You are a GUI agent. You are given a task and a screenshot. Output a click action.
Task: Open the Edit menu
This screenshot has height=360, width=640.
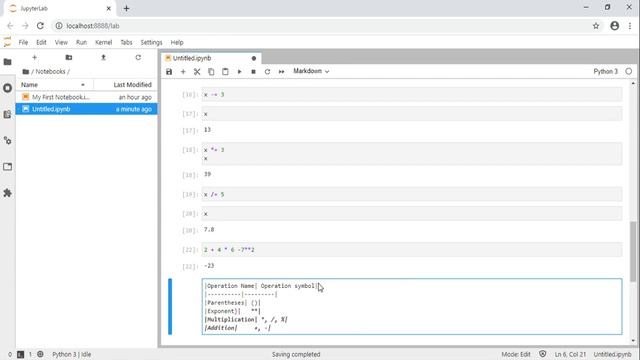pyautogui.click(x=41, y=42)
